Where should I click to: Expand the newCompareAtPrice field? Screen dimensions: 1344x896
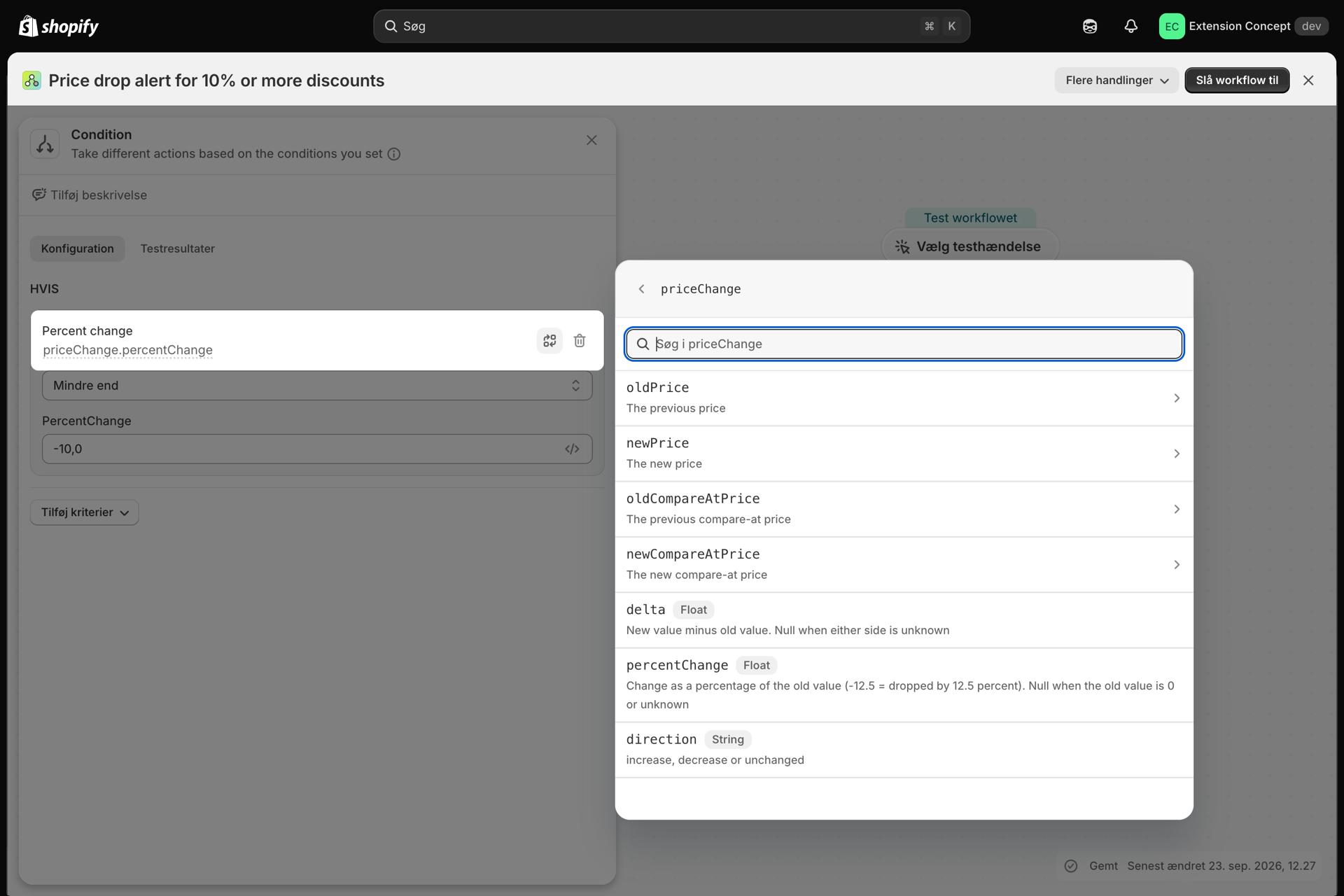click(904, 564)
